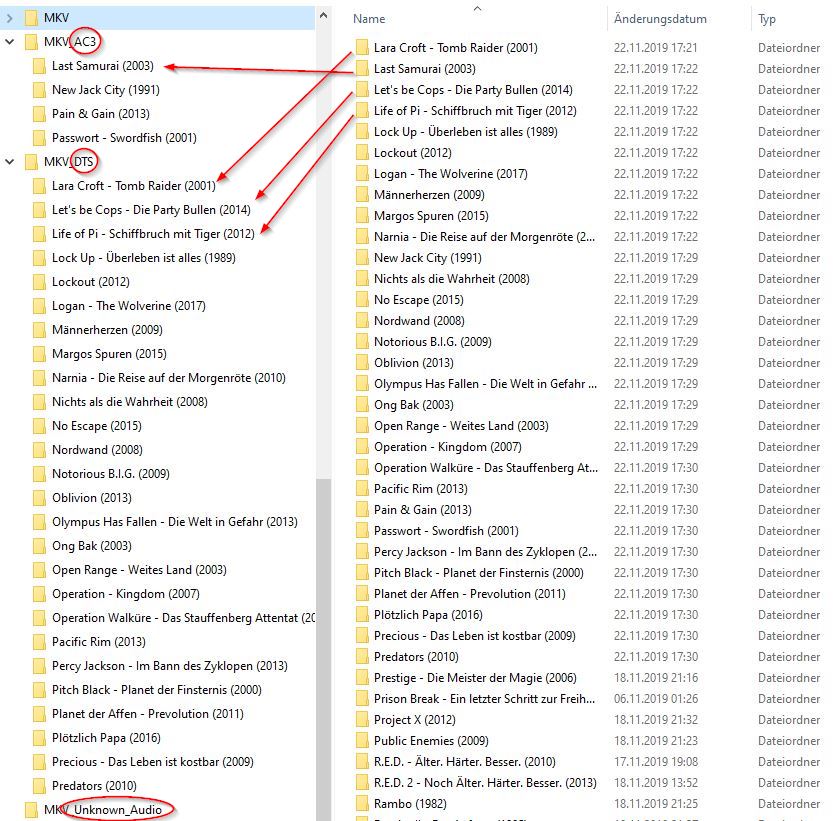Select New Jack City (1991) in tree

tap(105, 90)
